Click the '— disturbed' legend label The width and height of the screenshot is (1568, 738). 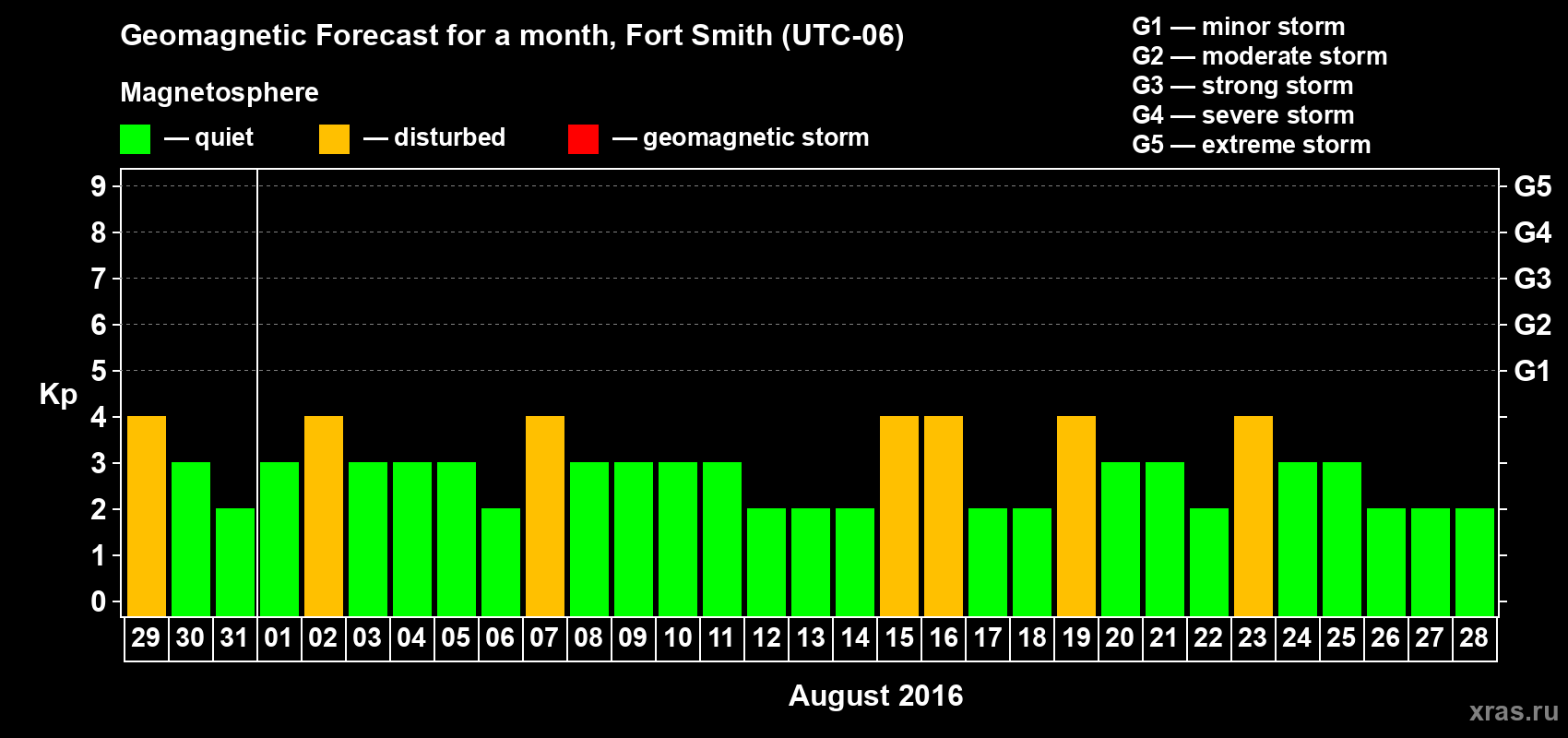434,137
